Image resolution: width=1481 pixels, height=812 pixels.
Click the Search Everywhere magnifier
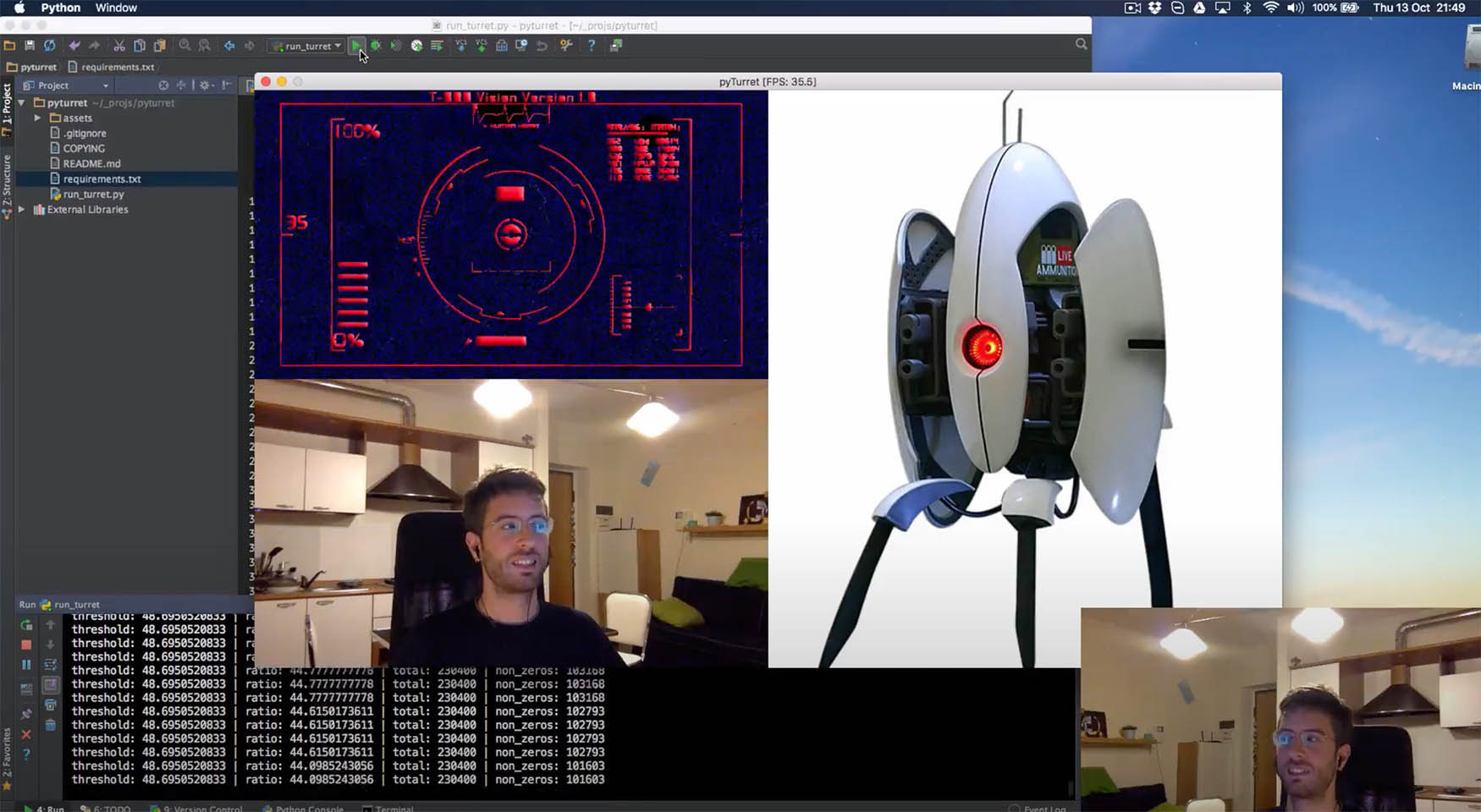point(1081,44)
